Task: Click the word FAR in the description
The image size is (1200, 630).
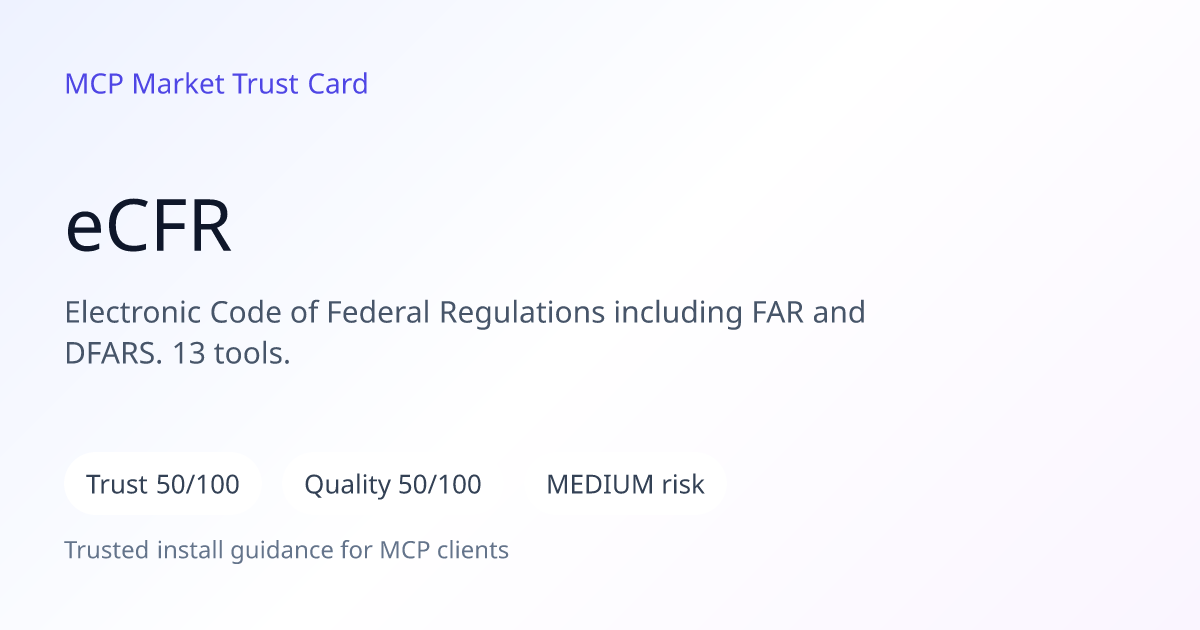Action: [777, 313]
